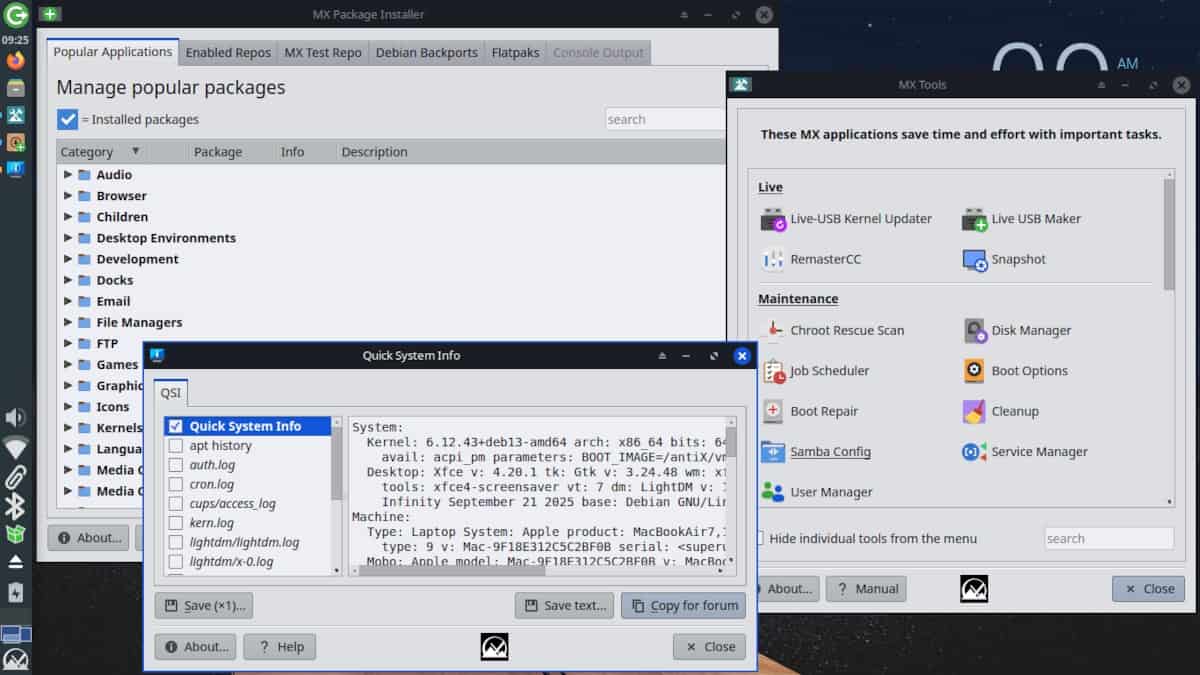Screen dimensions: 1200x675
Task: Switch to the Flatpaks tab
Action: pos(515,52)
